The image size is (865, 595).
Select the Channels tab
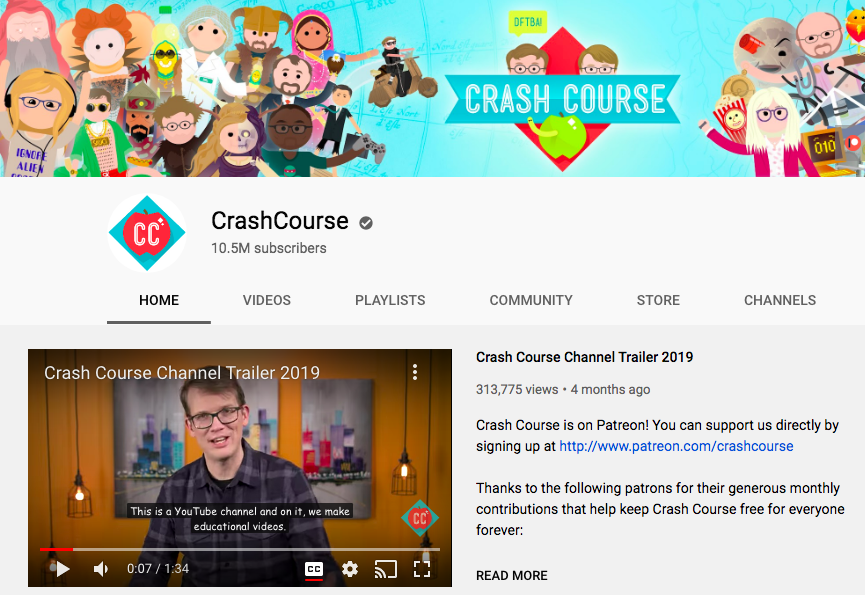click(x=779, y=300)
